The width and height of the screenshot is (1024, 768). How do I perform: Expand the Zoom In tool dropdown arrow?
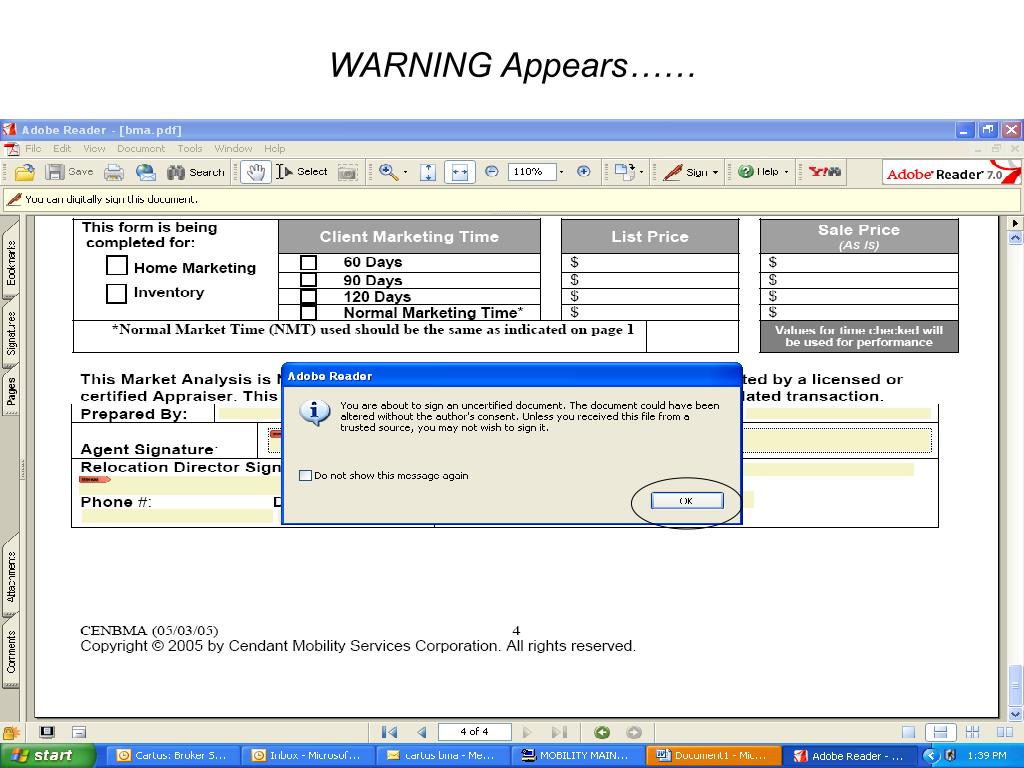click(406, 172)
